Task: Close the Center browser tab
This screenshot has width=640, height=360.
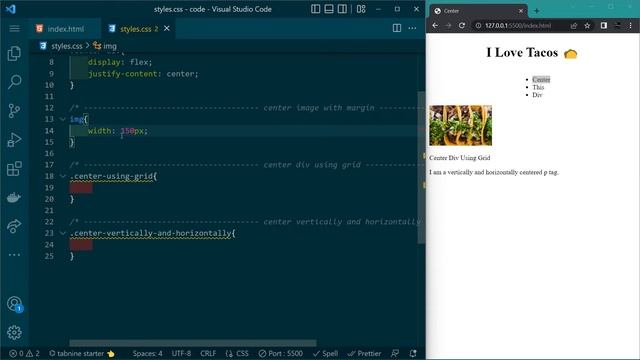Action: [x=521, y=11]
